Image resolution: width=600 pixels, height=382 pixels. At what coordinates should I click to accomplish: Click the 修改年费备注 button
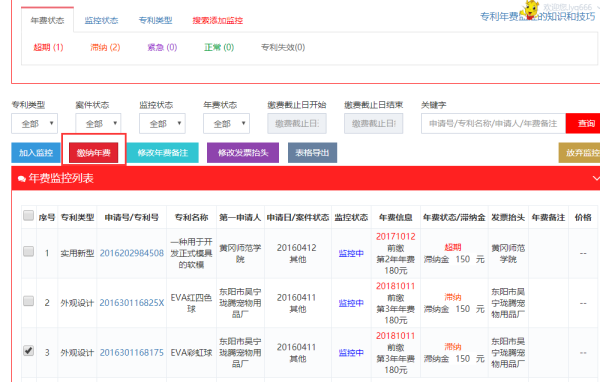pos(163,153)
